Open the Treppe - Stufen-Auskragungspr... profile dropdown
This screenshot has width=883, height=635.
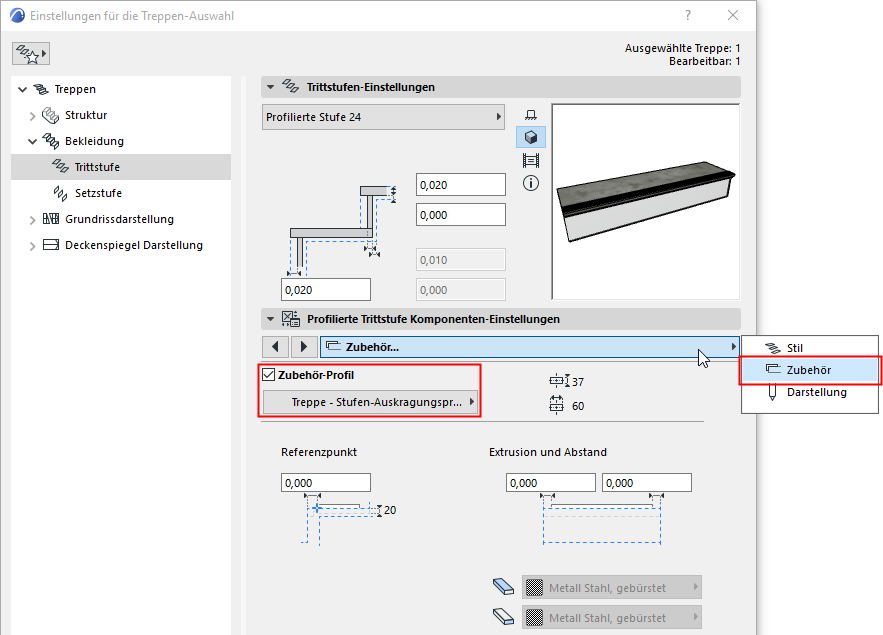click(x=370, y=402)
